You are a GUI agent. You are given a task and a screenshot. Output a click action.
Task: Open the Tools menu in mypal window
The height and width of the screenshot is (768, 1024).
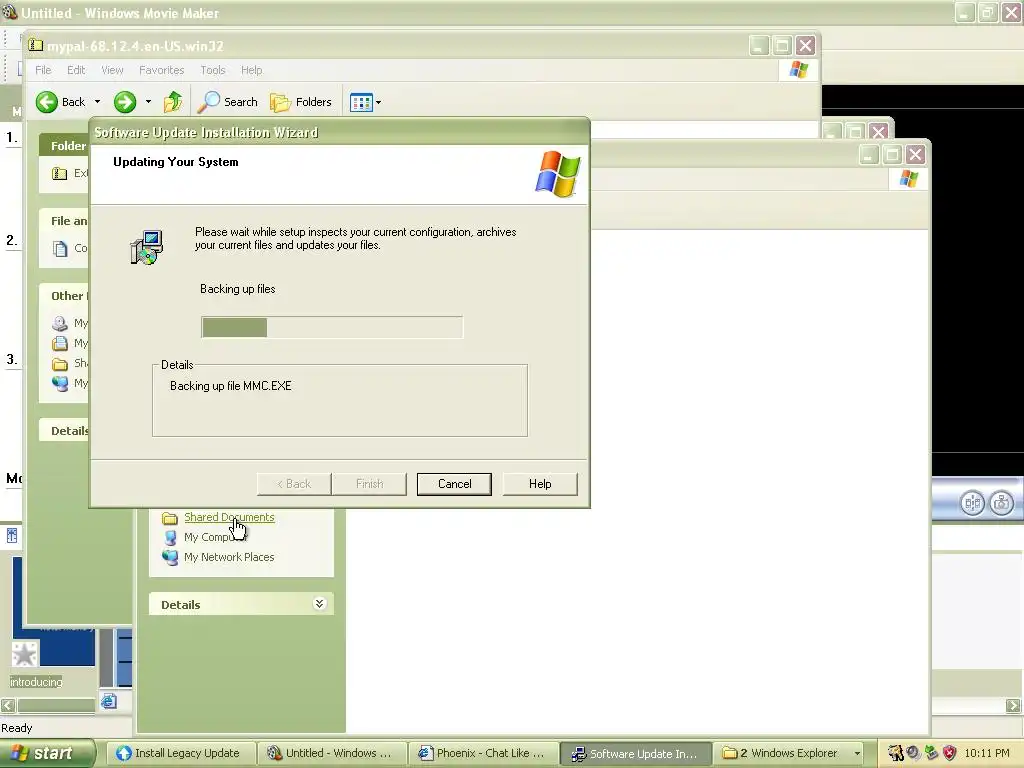212,70
